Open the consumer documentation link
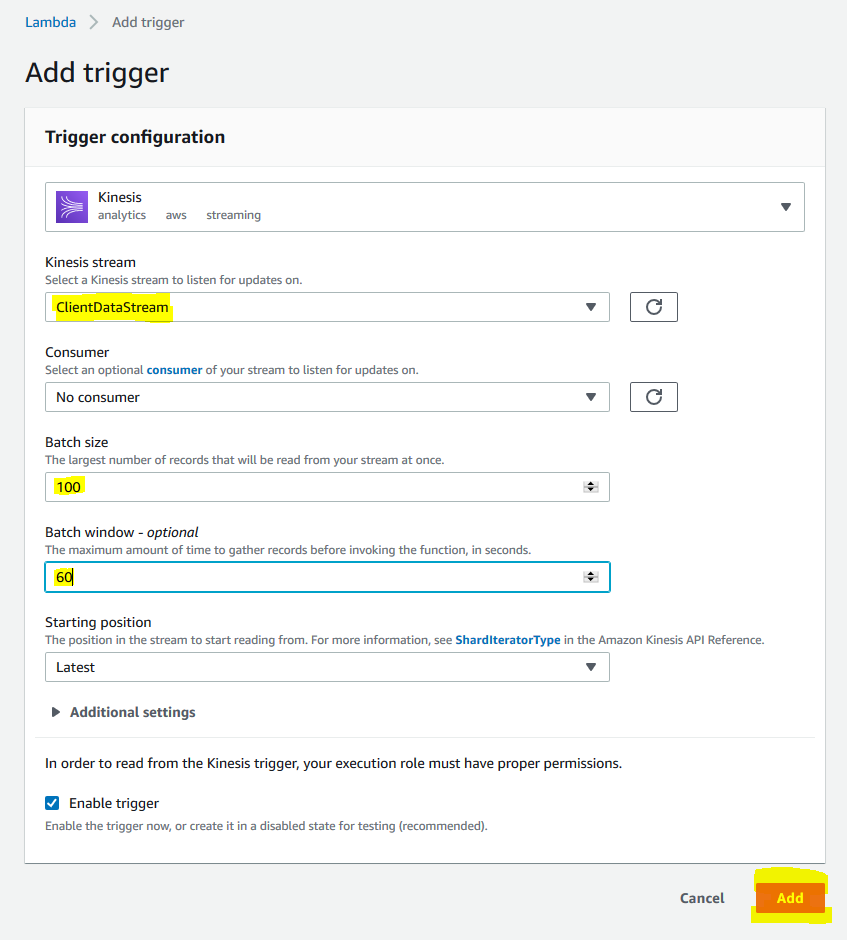 [174, 370]
